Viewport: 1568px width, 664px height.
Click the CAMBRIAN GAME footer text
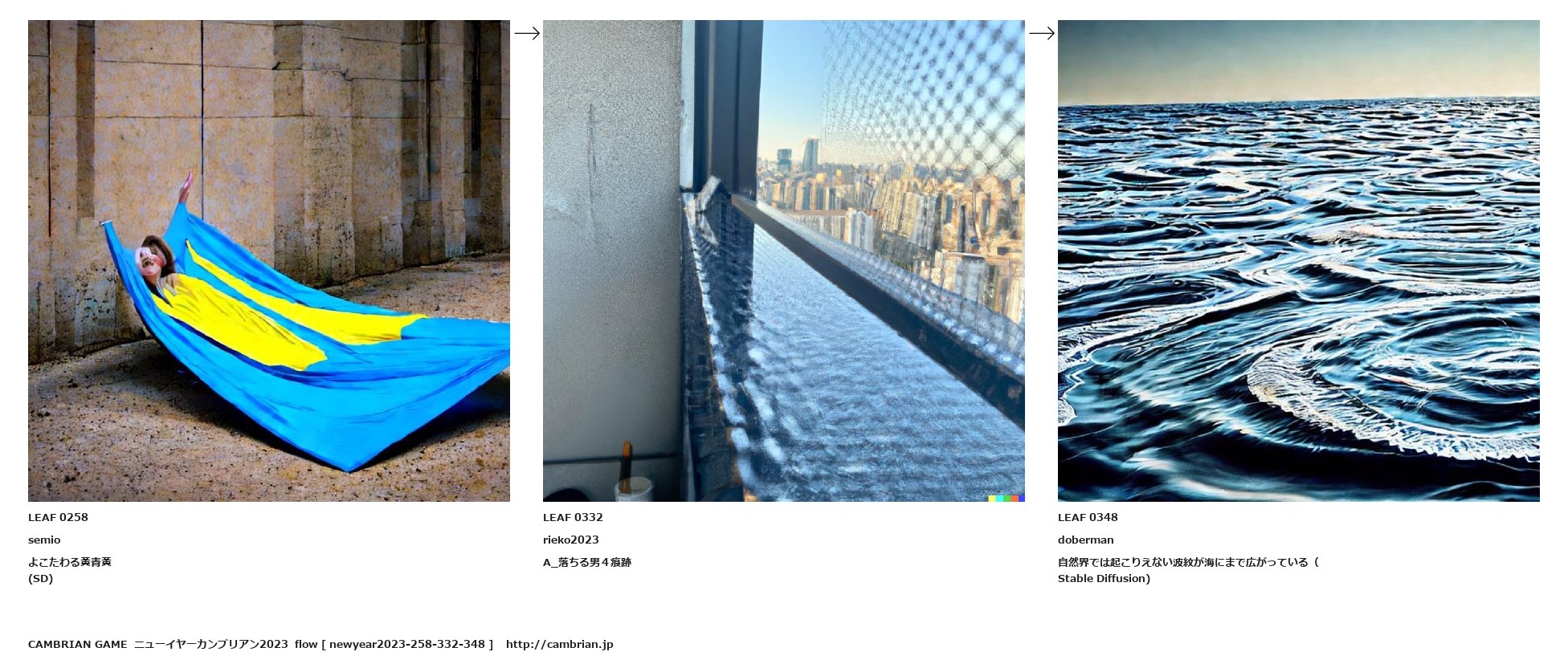[78, 644]
